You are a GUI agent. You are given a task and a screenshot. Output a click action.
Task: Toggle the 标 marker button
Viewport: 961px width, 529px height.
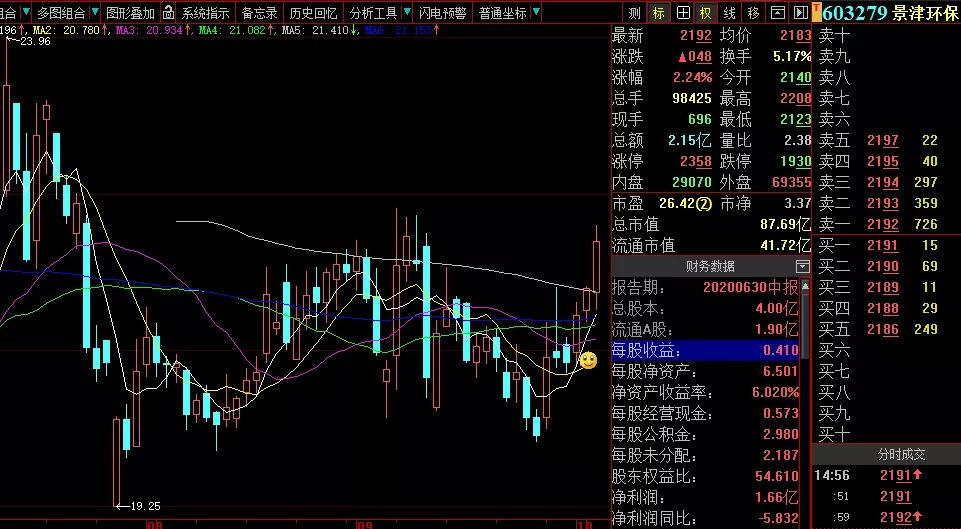pos(658,13)
